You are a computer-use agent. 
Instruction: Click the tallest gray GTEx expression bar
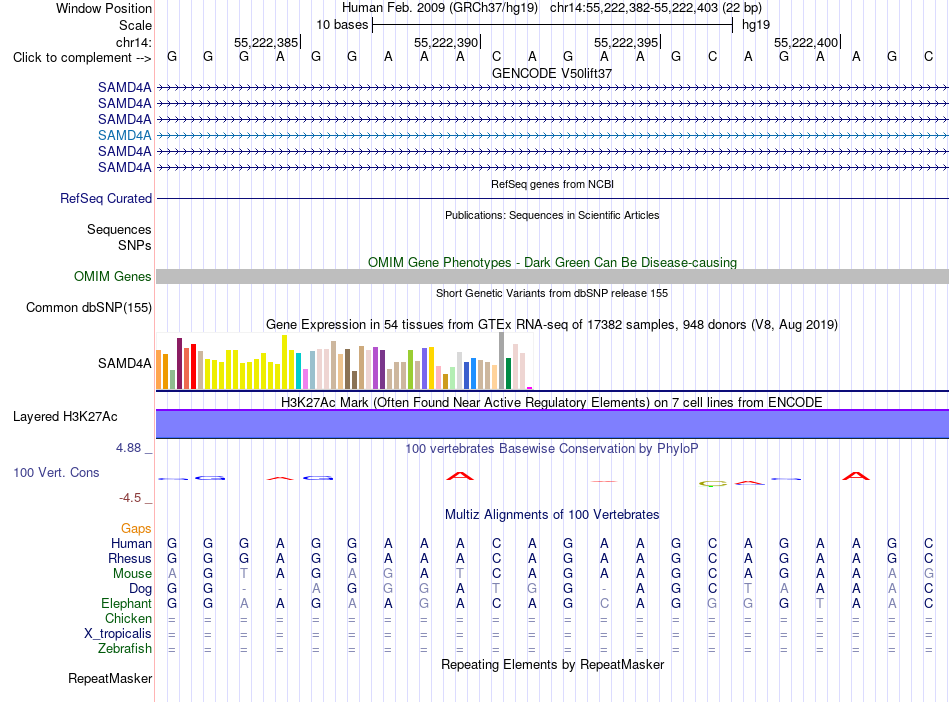pos(501,360)
